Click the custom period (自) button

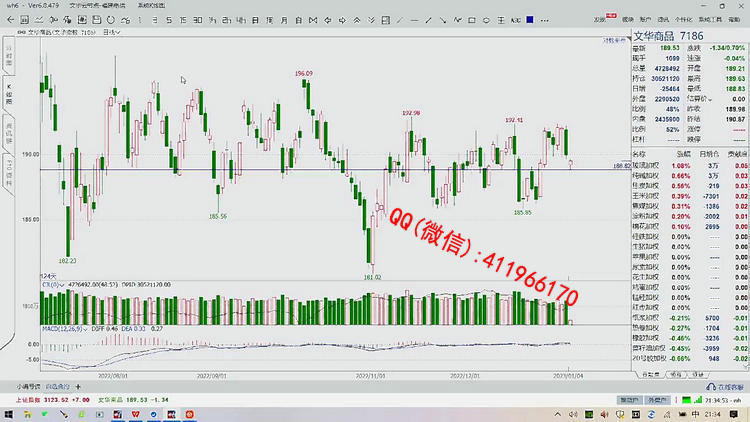pos(298,20)
